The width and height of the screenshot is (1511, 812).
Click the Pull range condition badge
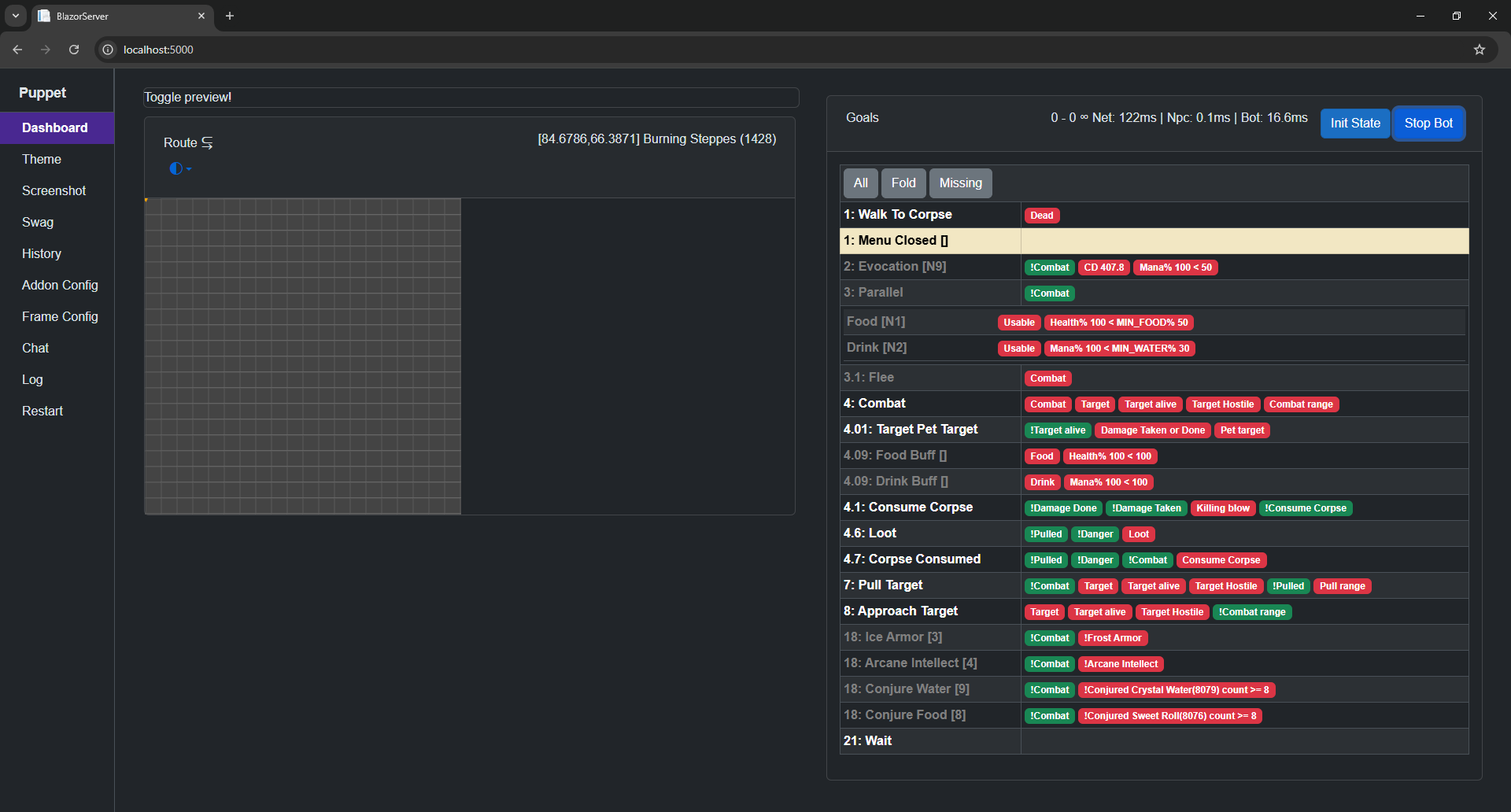pos(1342,586)
